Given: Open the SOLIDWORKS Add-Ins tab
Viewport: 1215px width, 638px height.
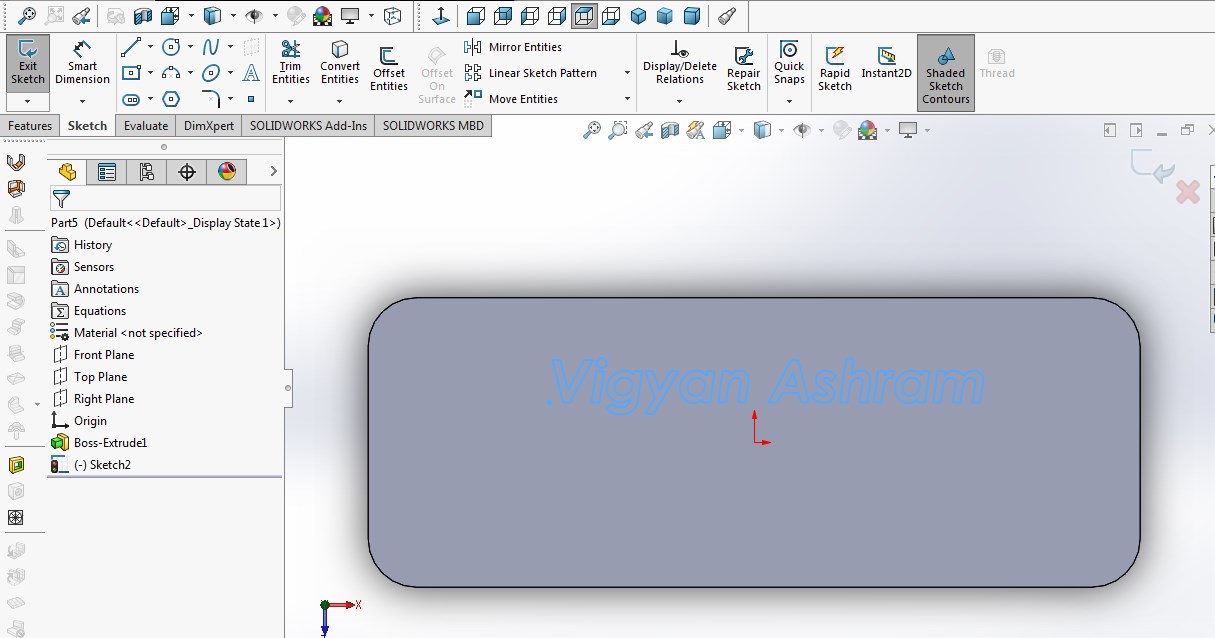Looking at the screenshot, I should point(308,126).
